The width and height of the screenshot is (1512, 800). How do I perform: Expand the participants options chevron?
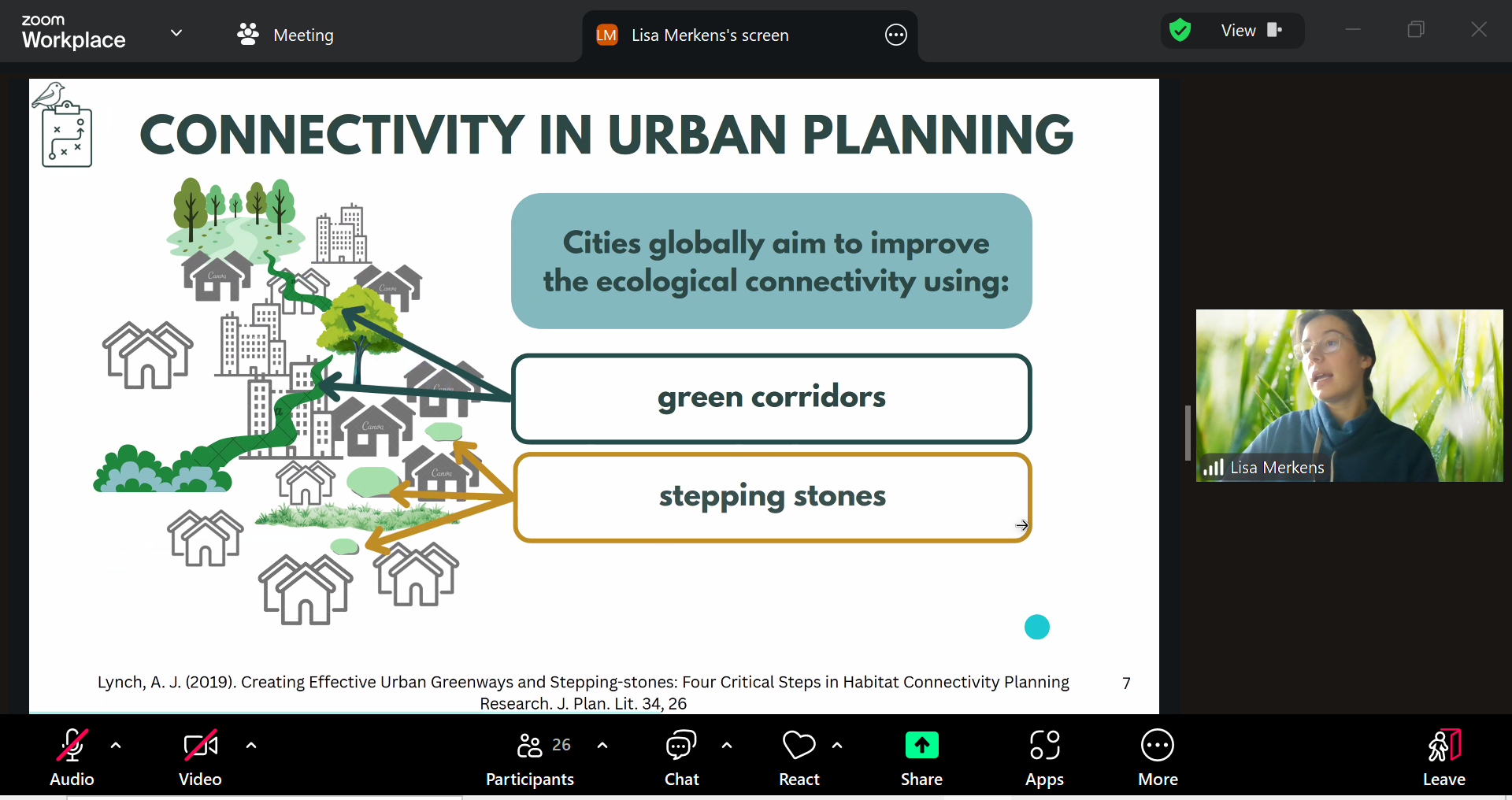click(602, 745)
